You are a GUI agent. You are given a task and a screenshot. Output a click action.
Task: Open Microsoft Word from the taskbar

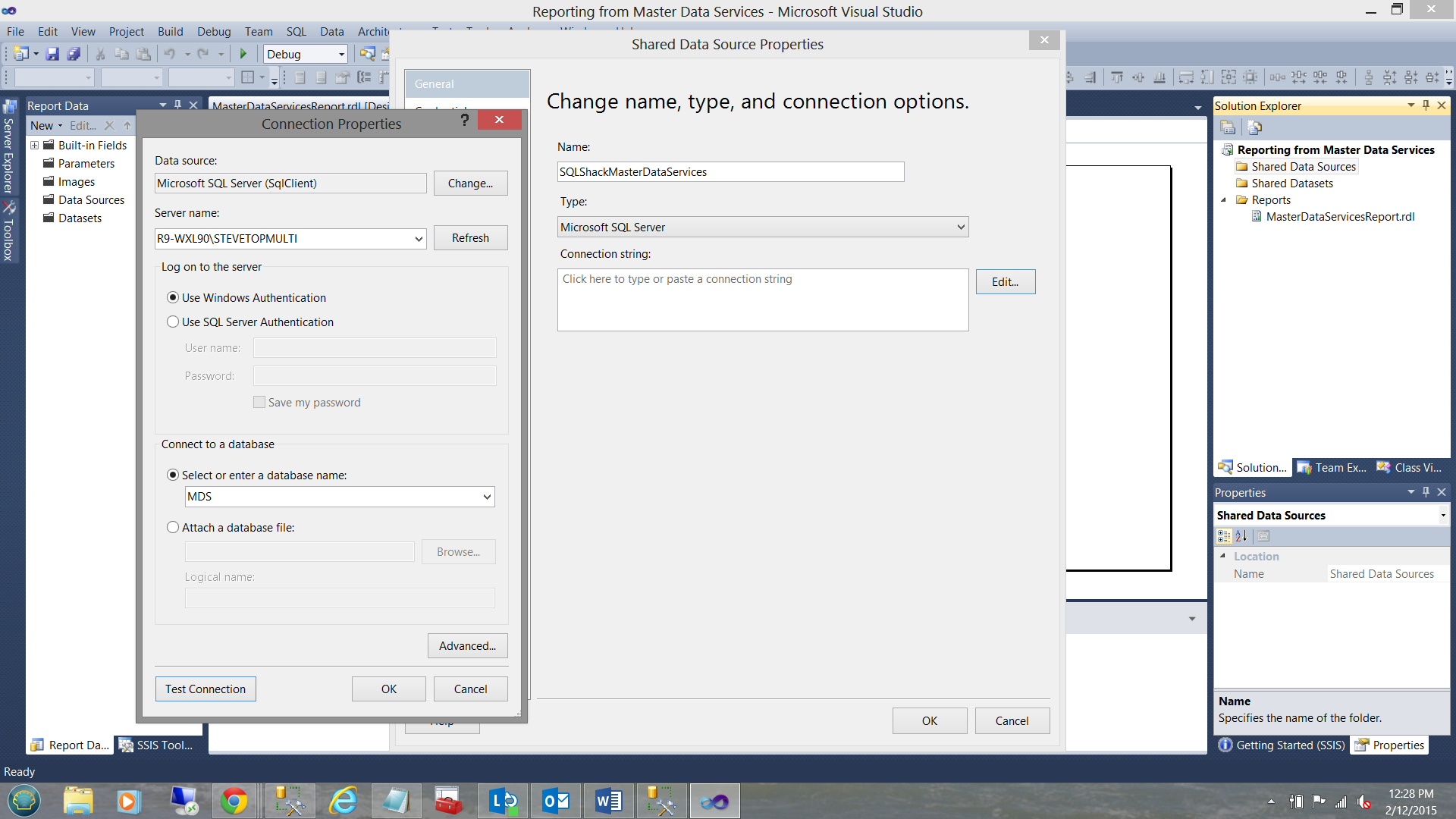[x=608, y=801]
